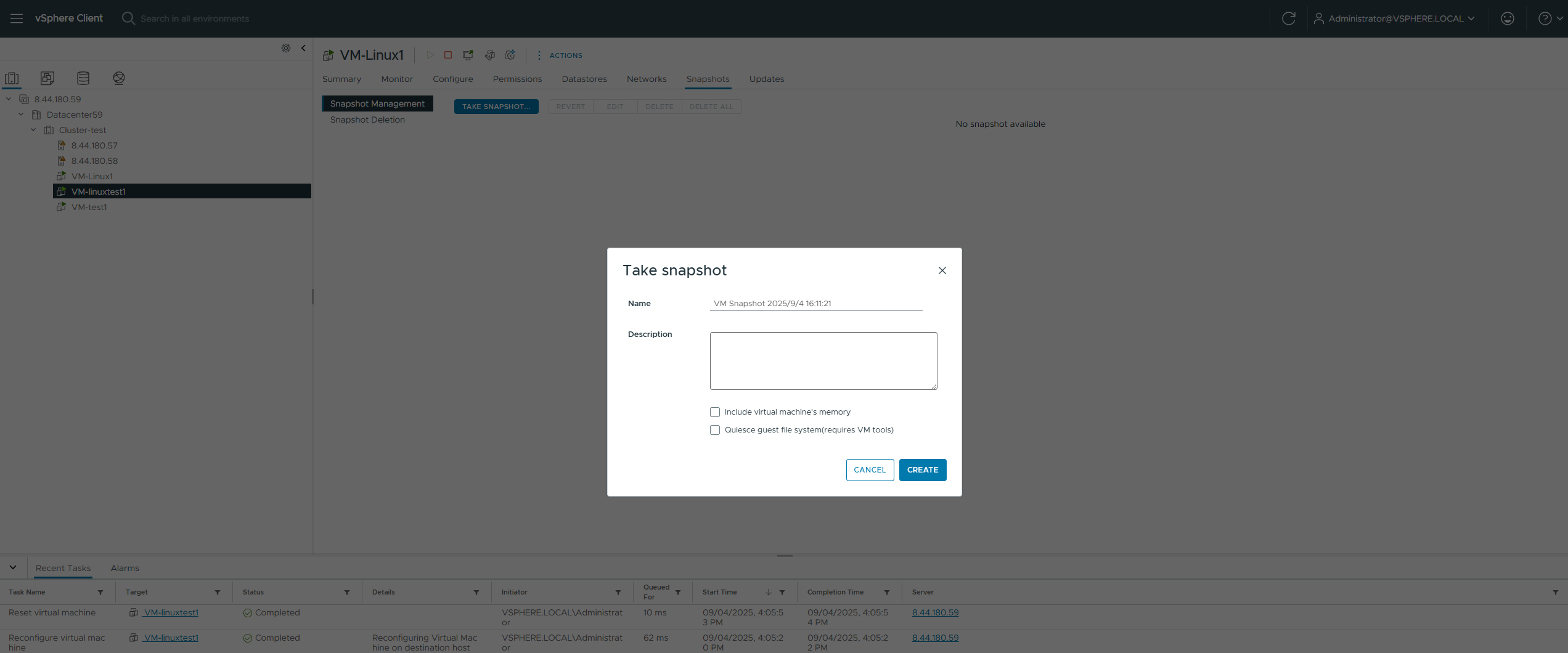Switch to the Recent Tasks tab
Viewport: 1568px width, 653px height.
coord(63,568)
